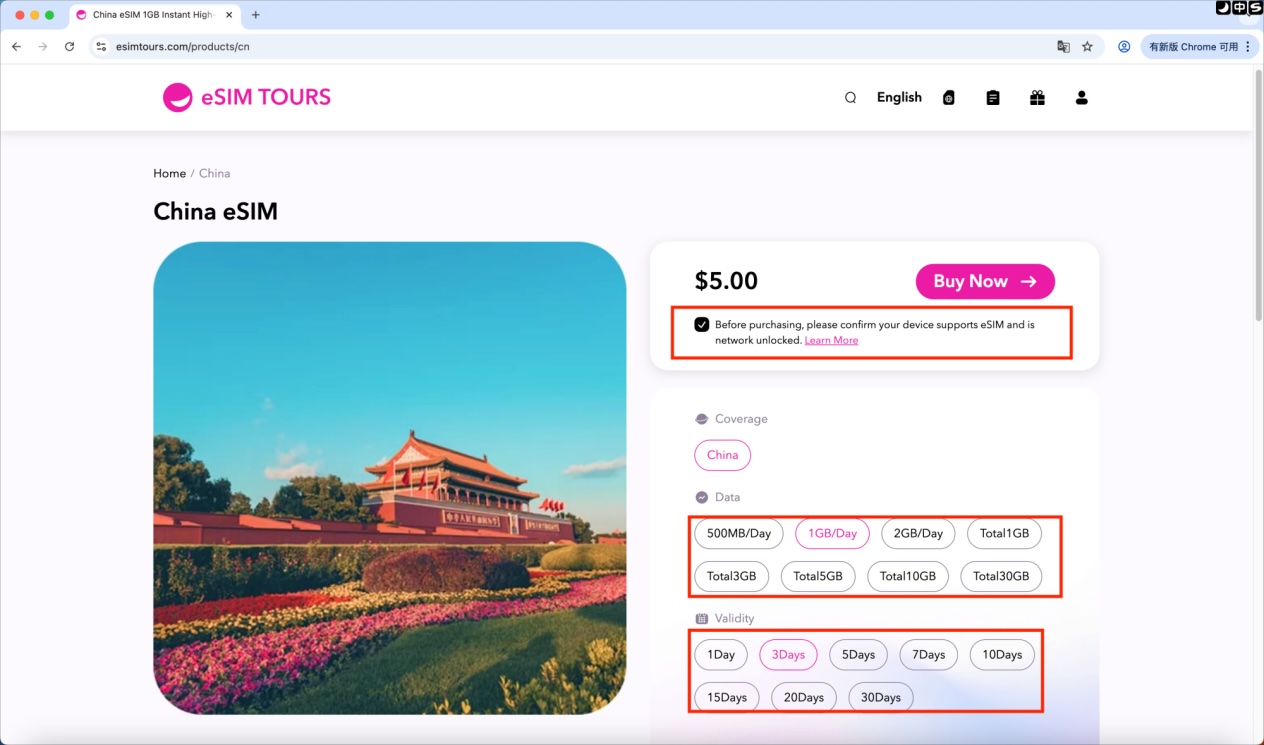Click the user account icon in the header

pyautogui.click(x=1081, y=97)
